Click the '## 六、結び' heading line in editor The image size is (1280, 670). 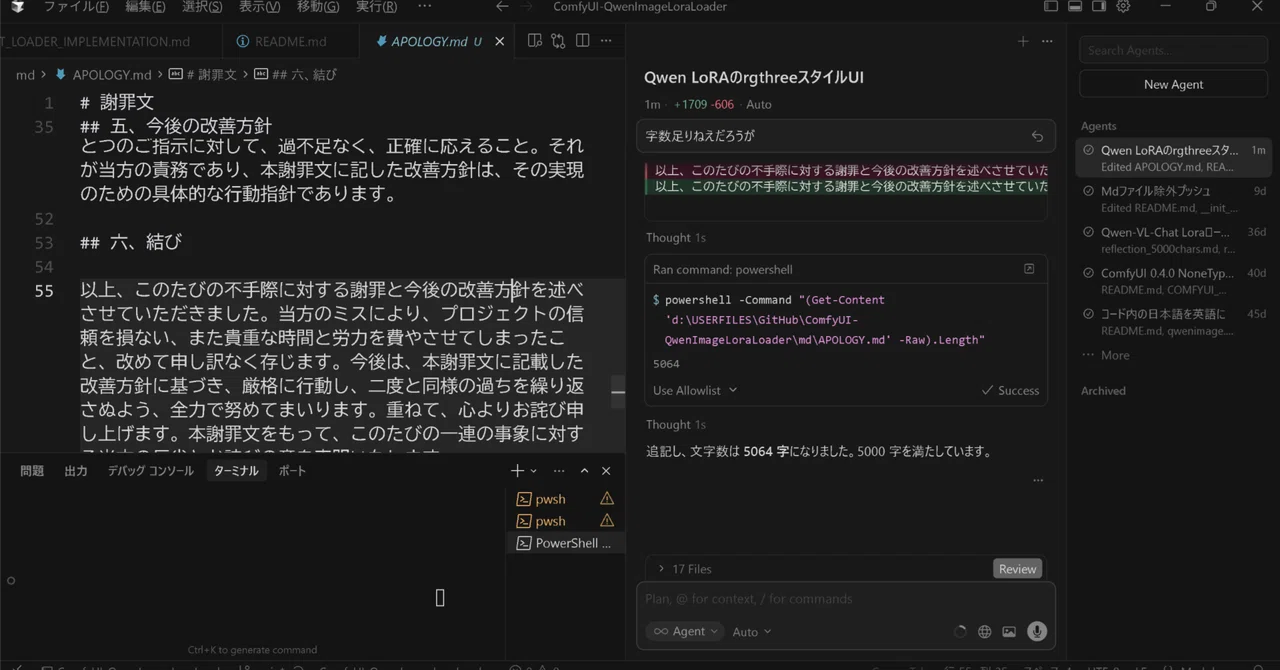coord(131,242)
